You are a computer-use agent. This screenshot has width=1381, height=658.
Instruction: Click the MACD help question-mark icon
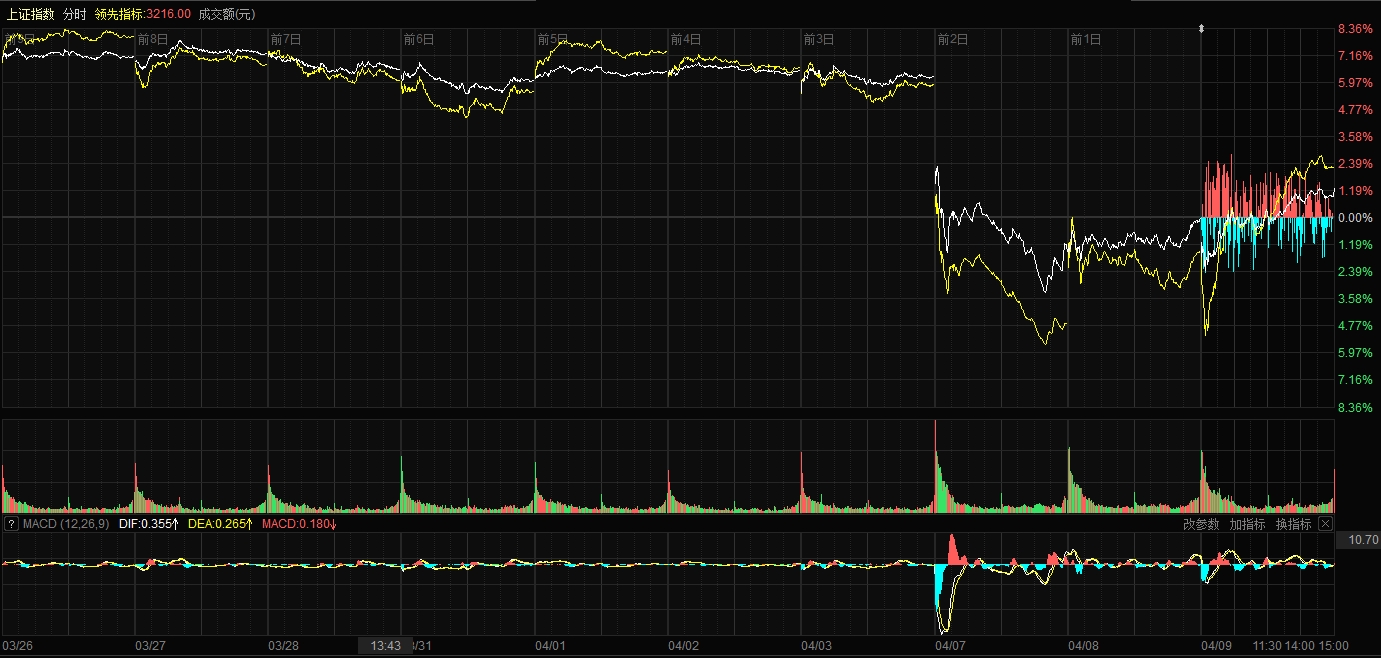11,524
